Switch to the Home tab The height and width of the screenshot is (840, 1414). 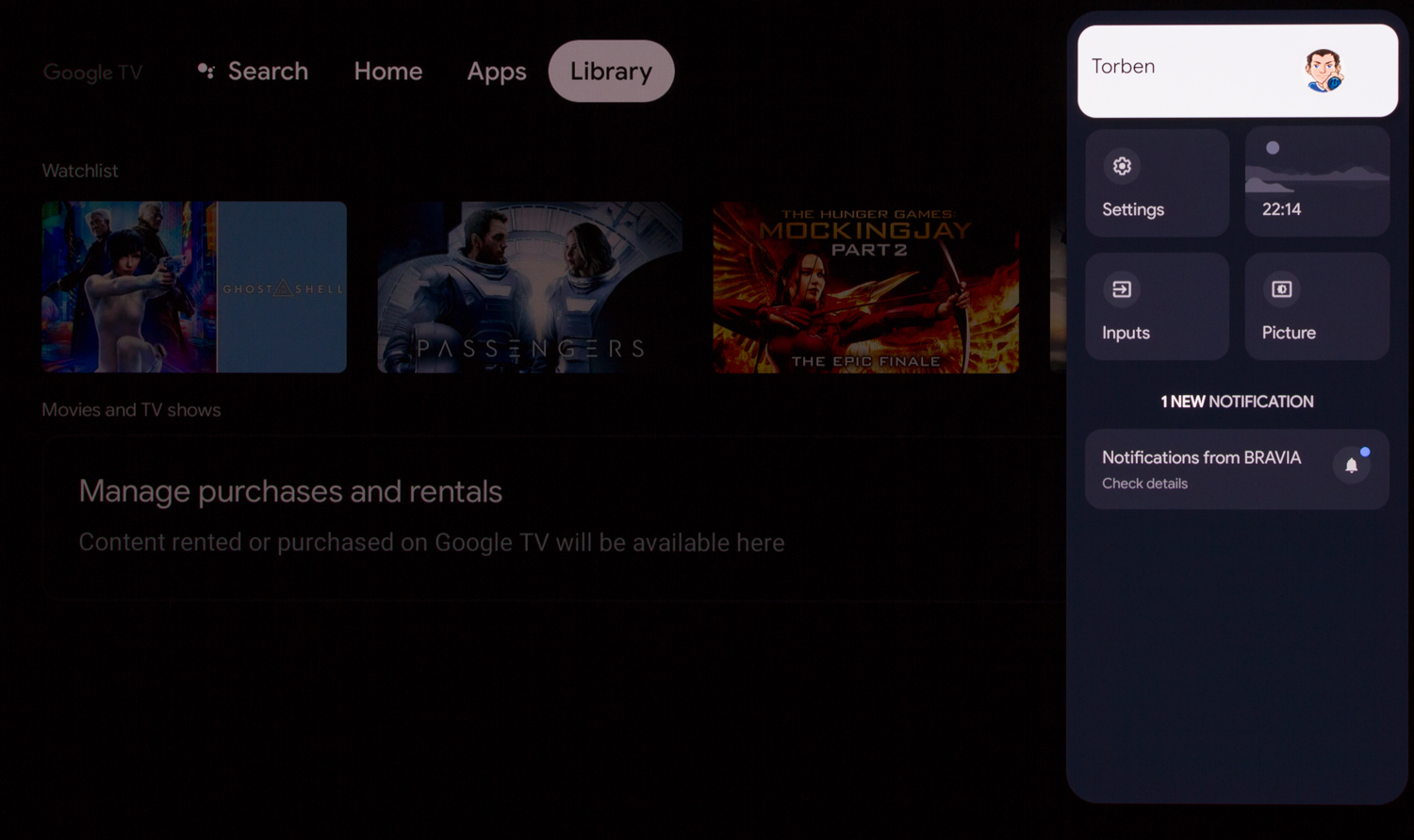click(388, 71)
